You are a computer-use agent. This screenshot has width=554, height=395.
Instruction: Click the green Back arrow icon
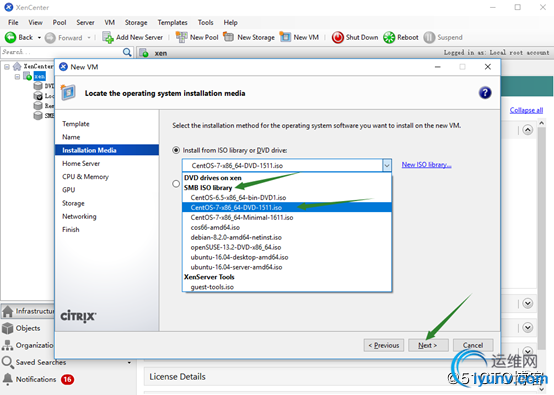[x=10, y=37]
